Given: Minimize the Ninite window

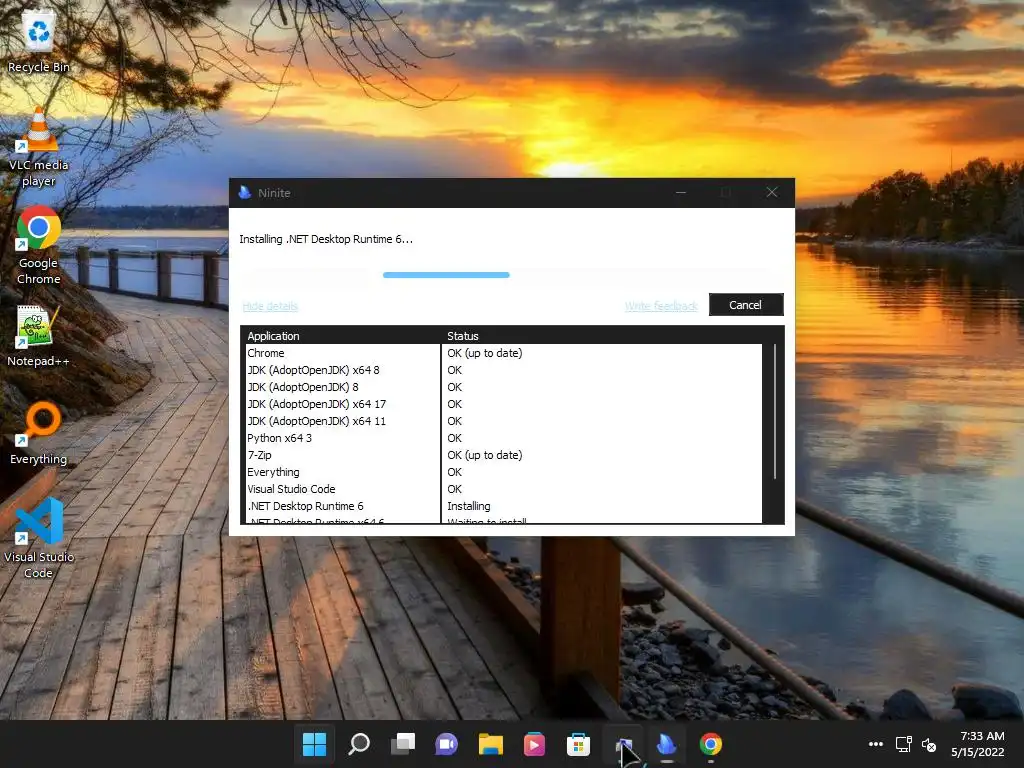Looking at the screenshot, I should (681, 193).
